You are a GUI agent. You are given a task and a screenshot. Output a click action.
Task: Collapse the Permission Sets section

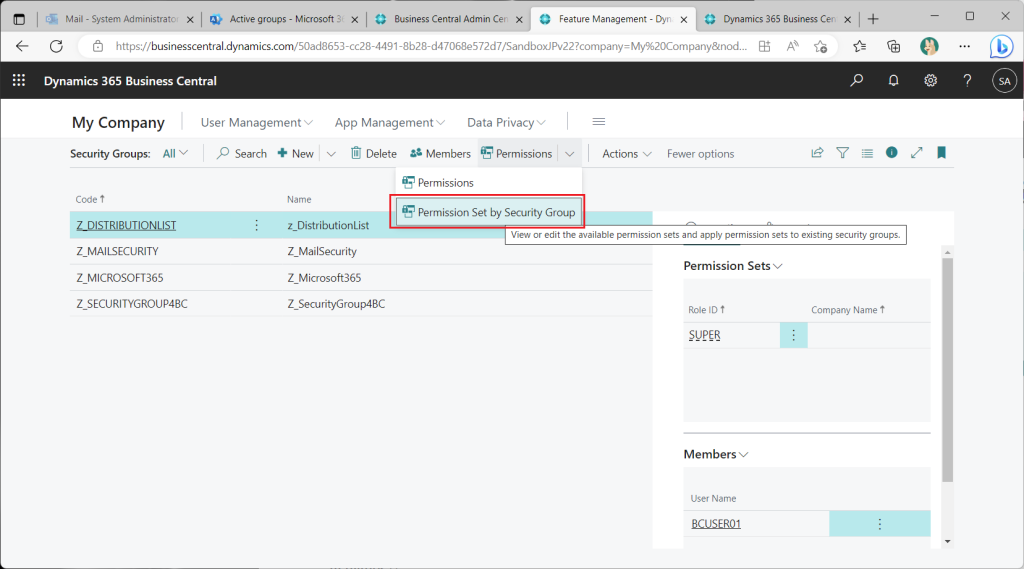click(x=733, y=266)
